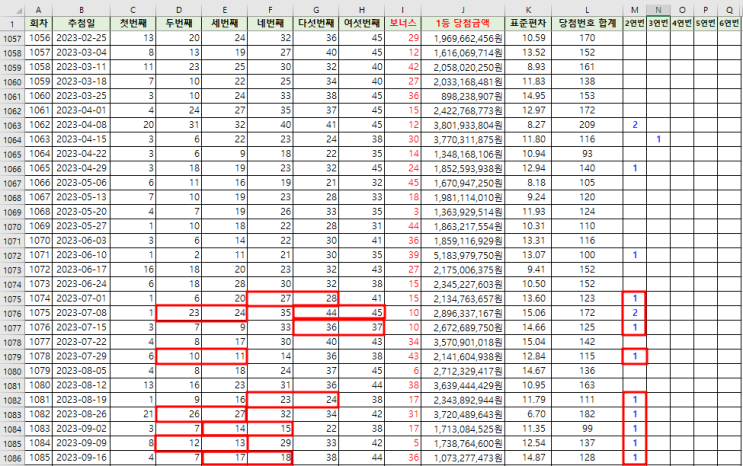Viewport: 743px width, 466px height.
Task: Click the 5연번 header cell
Action: [706, 23]
